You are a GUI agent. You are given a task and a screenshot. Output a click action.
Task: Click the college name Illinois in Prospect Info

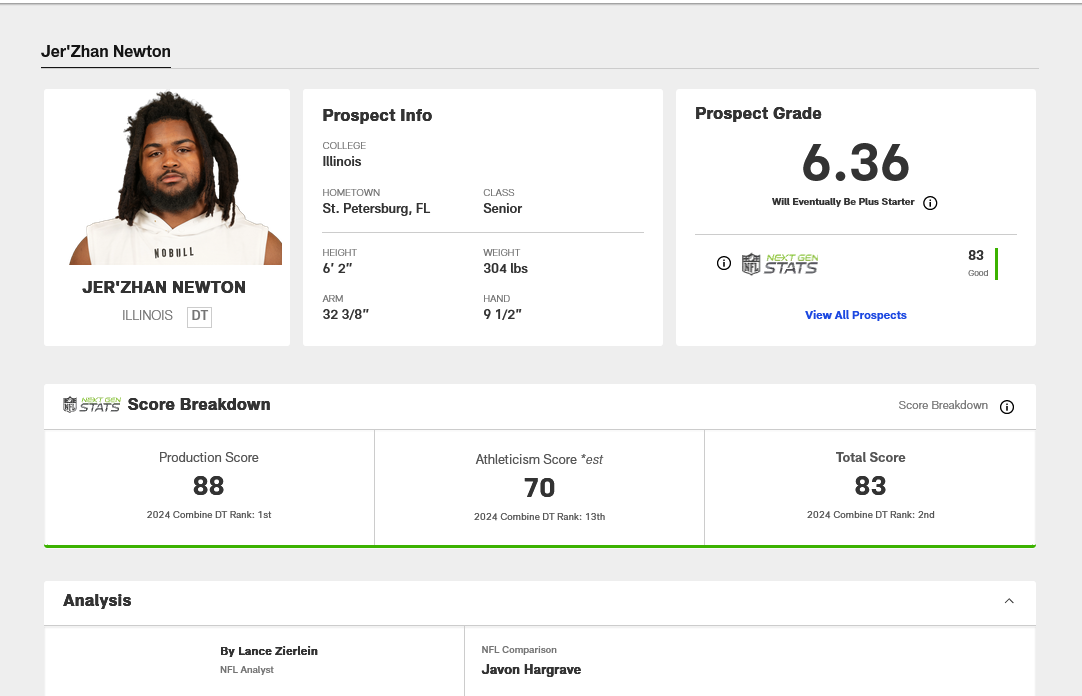(x=342, y=161)
